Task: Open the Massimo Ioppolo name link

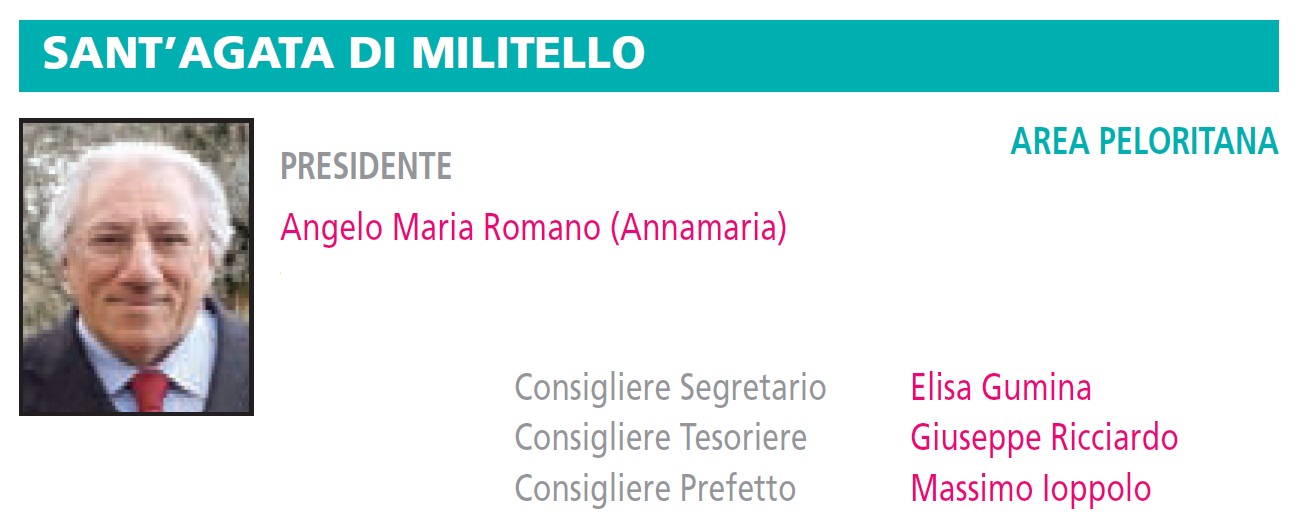Action: coord(1031,489)
